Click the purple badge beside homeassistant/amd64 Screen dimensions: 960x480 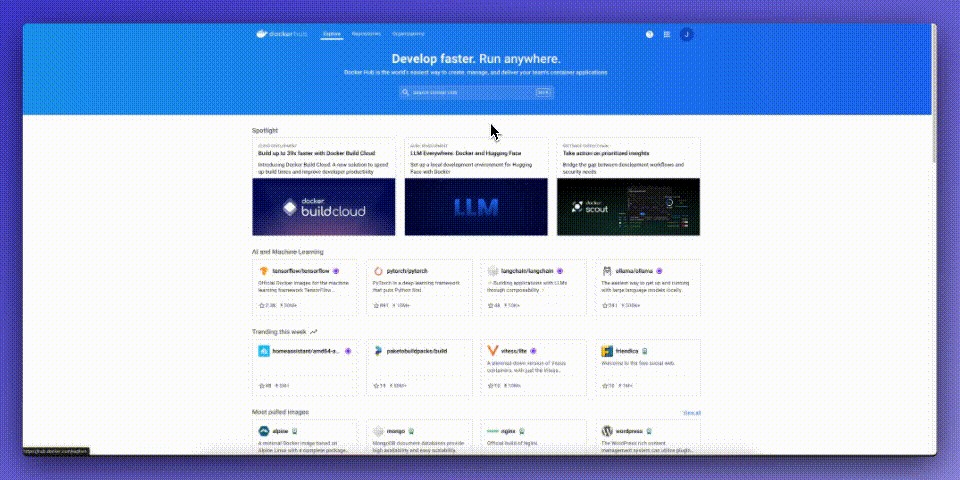[x=348, y=351]
